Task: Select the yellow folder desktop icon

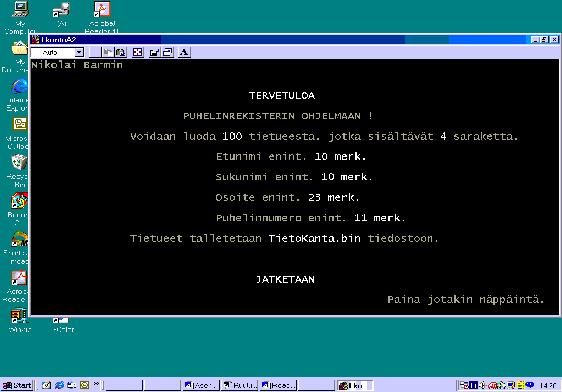Action: [x=19, y=48]
